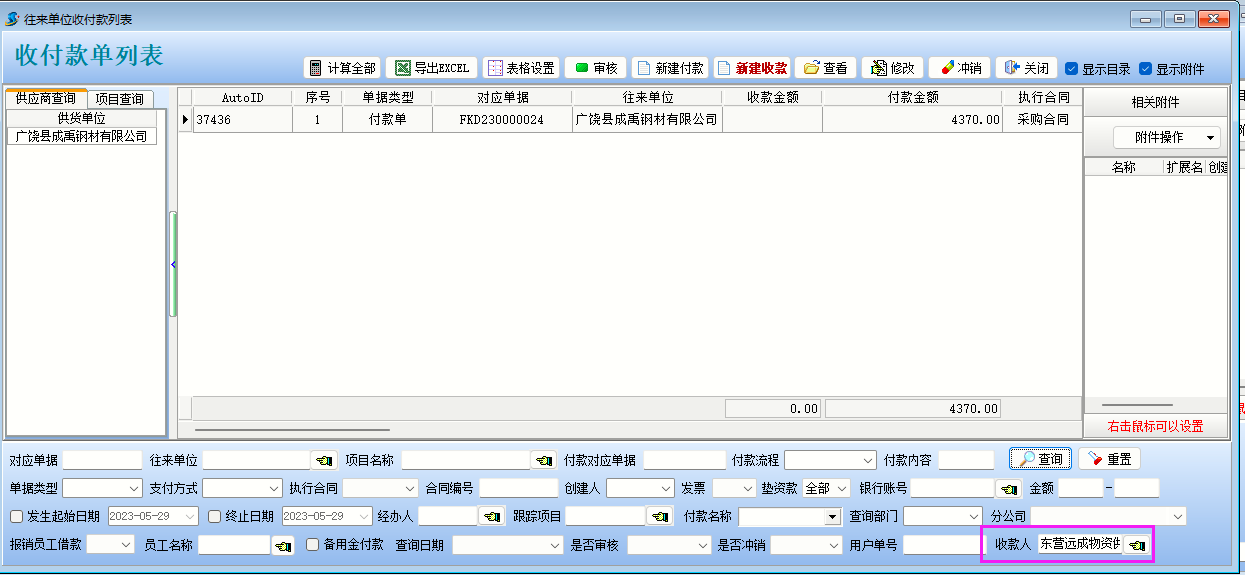Open 表格设置 table settings
1245x575 pixels.
pos(520,68)
